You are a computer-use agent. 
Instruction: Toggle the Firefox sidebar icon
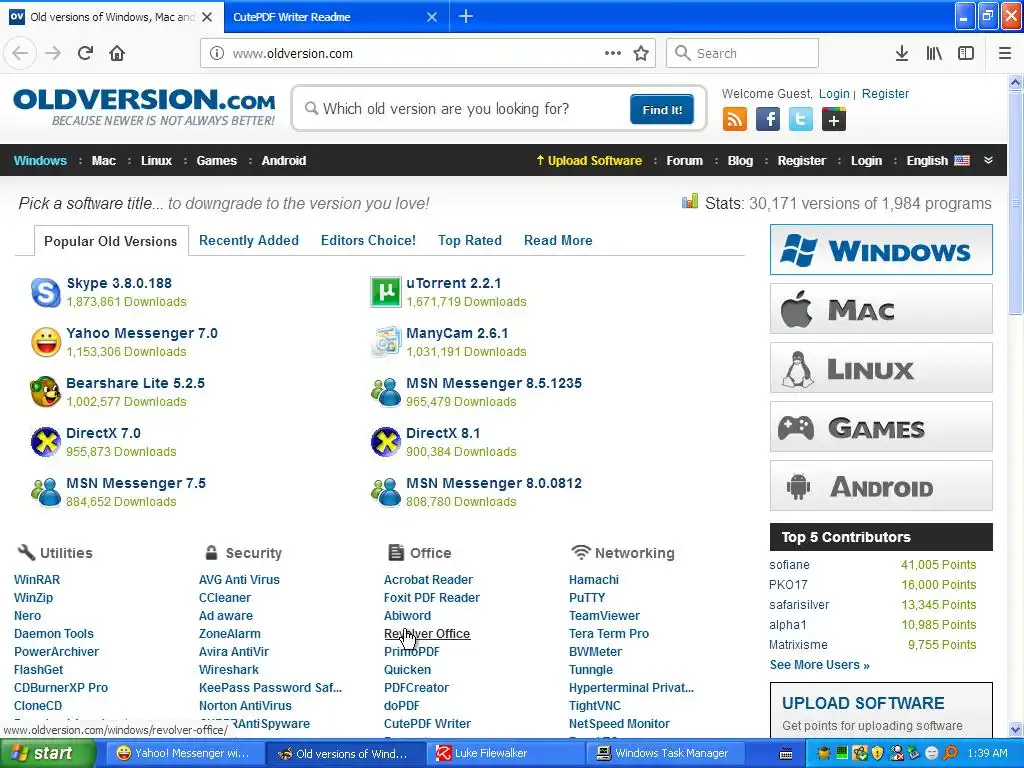[x=966, y=53]
